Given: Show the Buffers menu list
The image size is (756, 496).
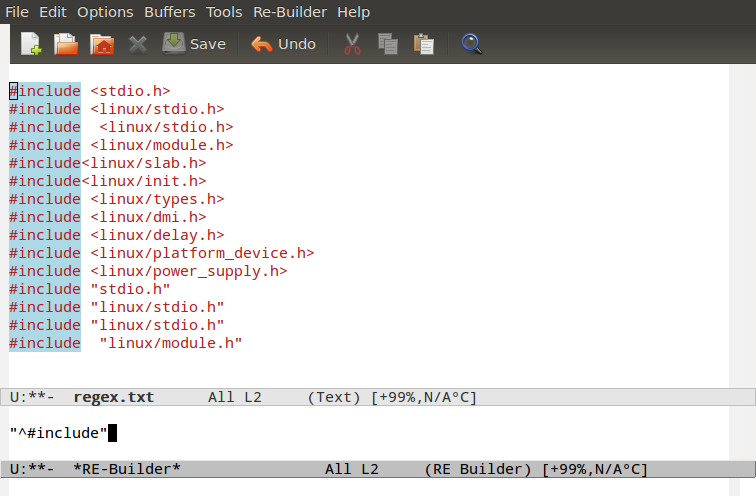Looking at the screenshot, I should tap(170, 12).
